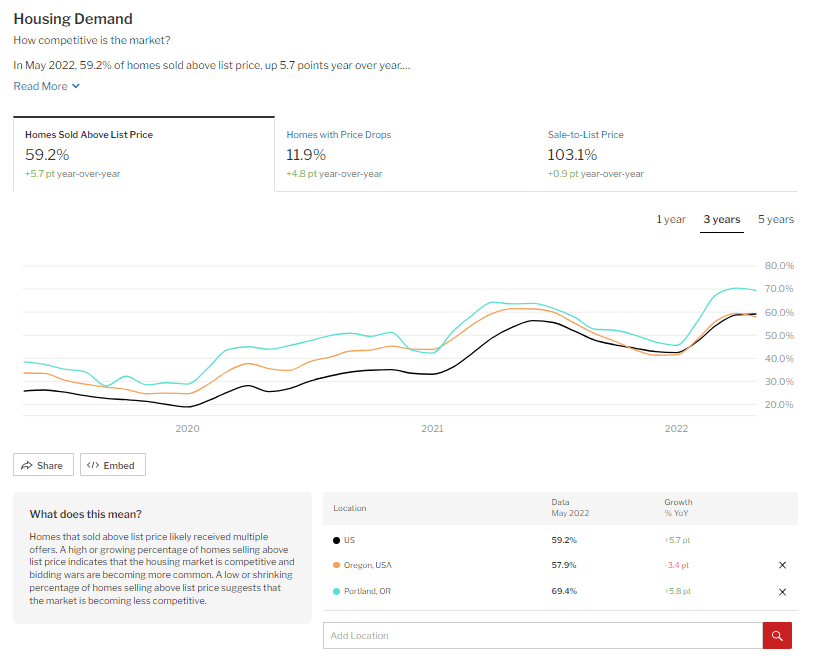Click the black US legend dot

(x=336, y=540)
